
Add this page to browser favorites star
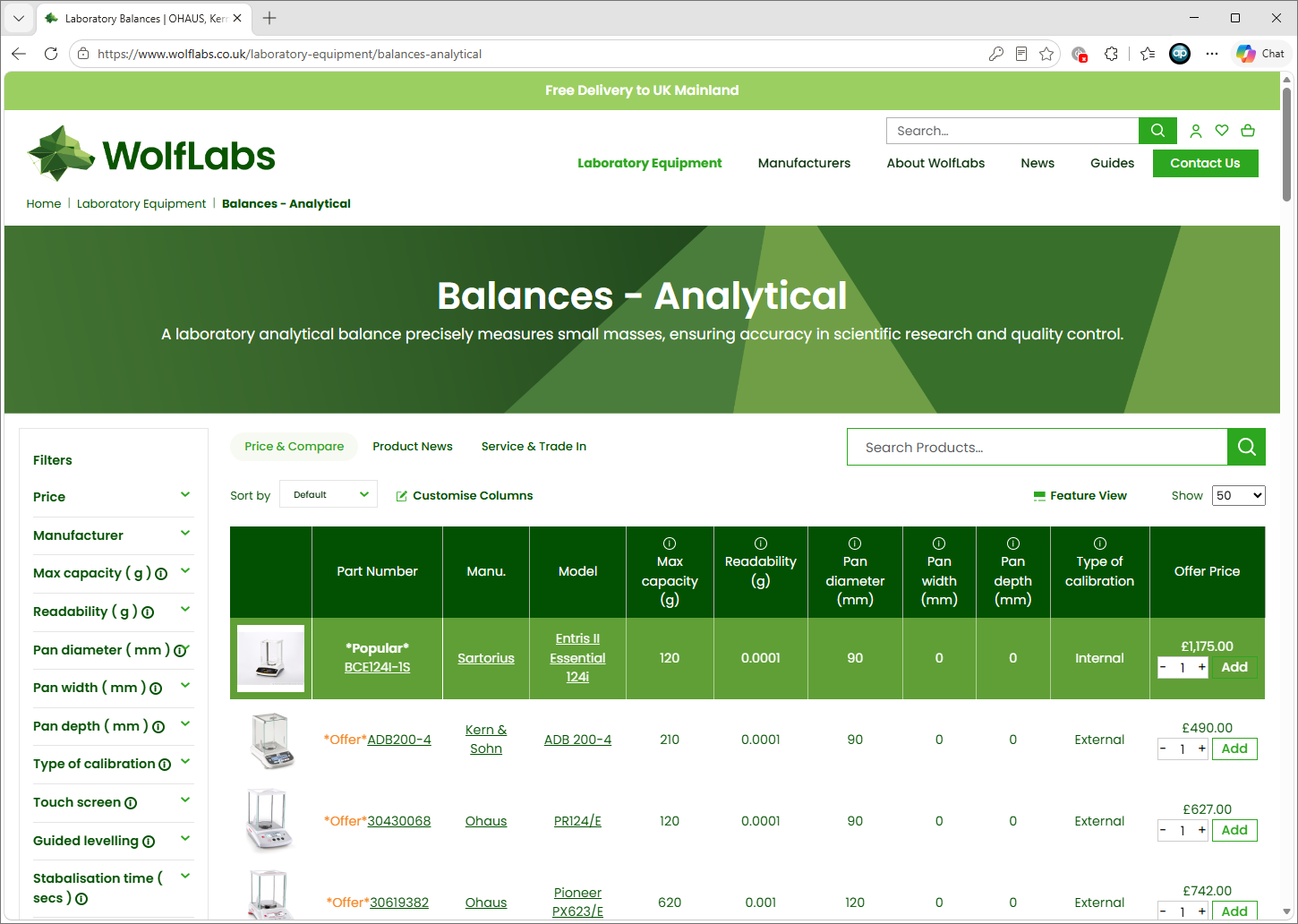click(1046, 54)
